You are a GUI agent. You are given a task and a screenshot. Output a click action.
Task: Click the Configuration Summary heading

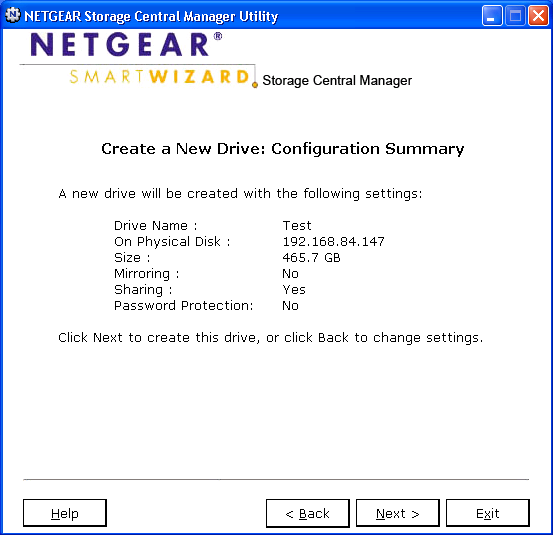(x=282, y=149)
